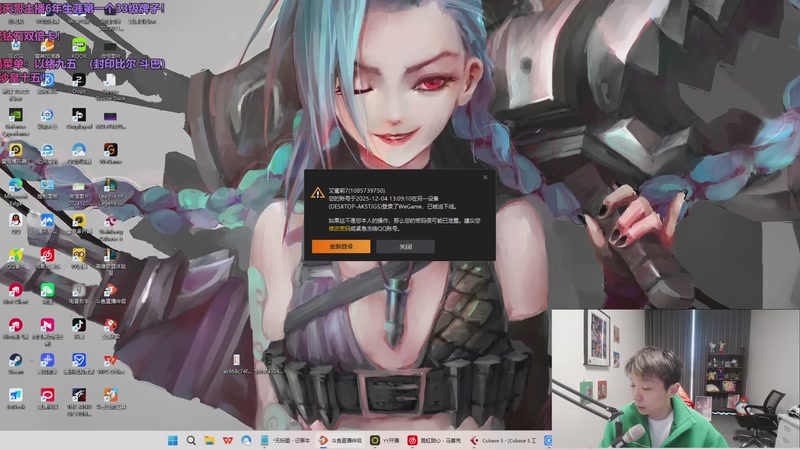Open the Windows Start menu
Screen dimensions: 800x450
[173, 440]
